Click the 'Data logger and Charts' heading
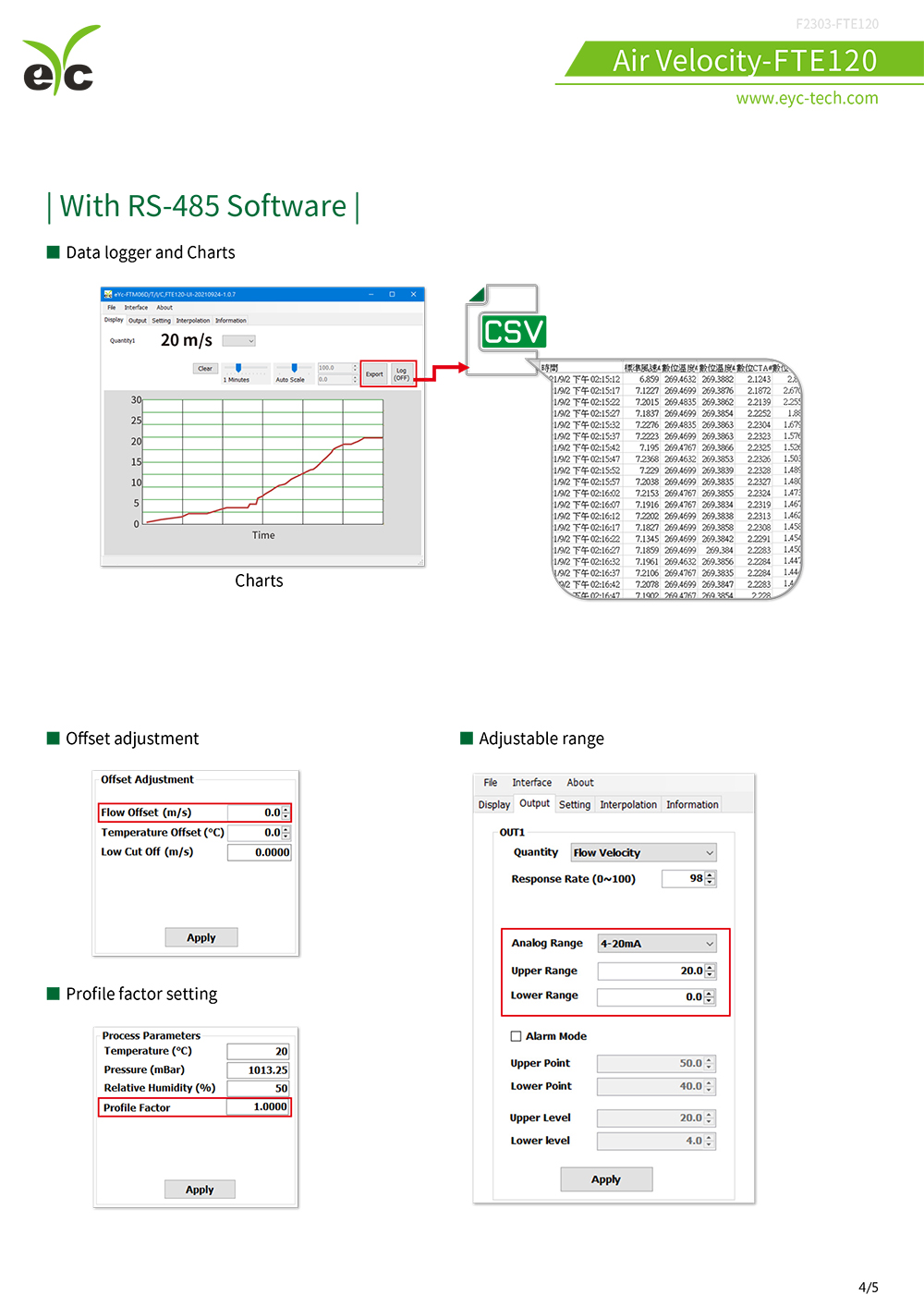This screenshot has height=1295, width=924. coord(151,252)
